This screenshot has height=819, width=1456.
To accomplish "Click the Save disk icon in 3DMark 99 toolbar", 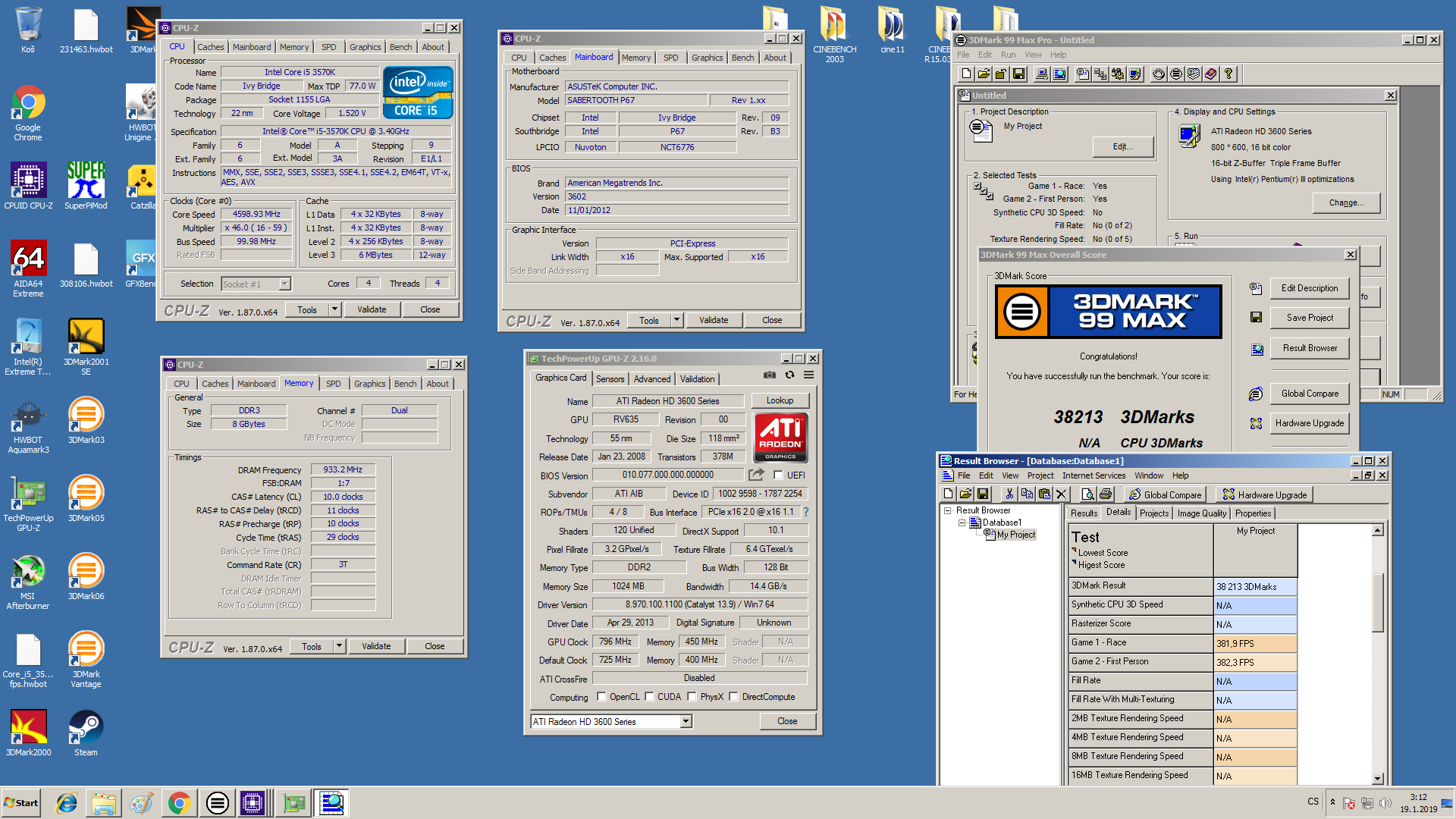I will tap(1018, 74).
